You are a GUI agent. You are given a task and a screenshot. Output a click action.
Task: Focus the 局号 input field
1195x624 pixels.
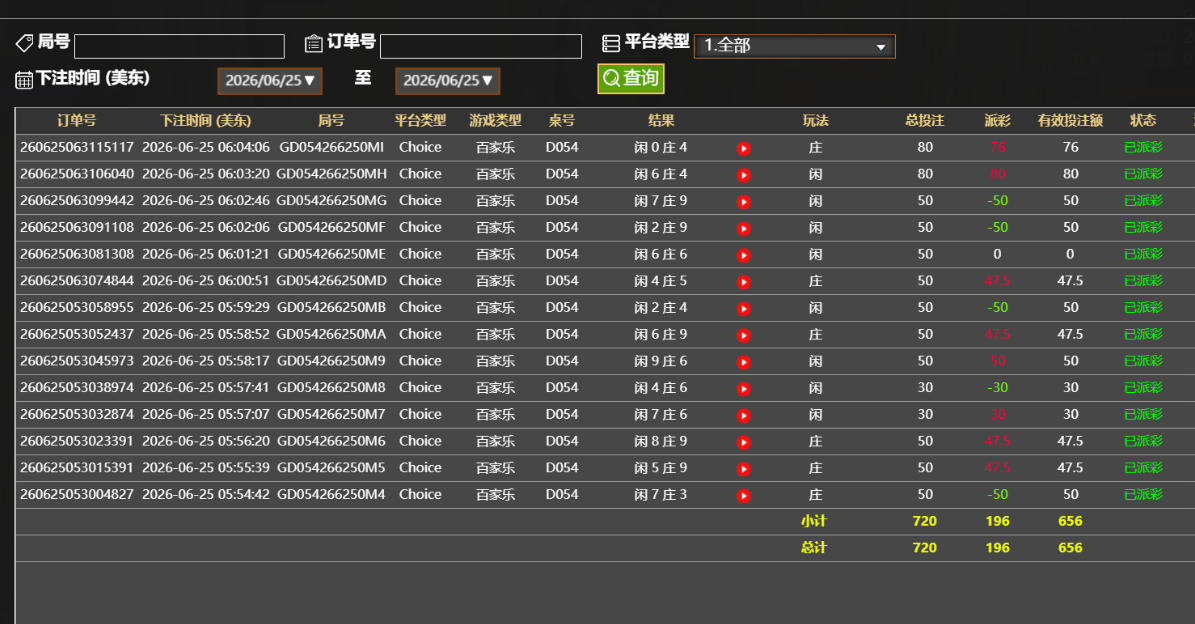[x=179, y=46]
